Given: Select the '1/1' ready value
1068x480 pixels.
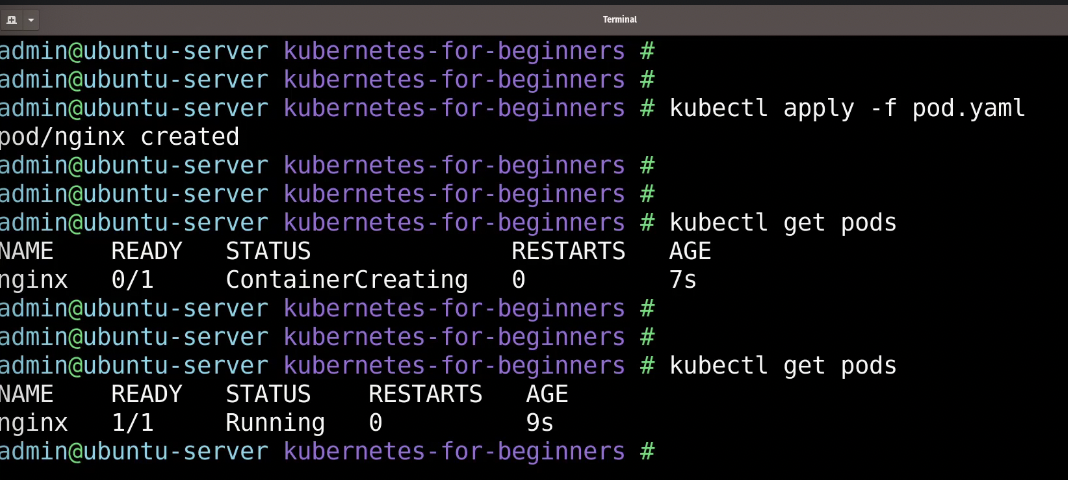Looking at the screenshot, I should [x=133, y=423].
